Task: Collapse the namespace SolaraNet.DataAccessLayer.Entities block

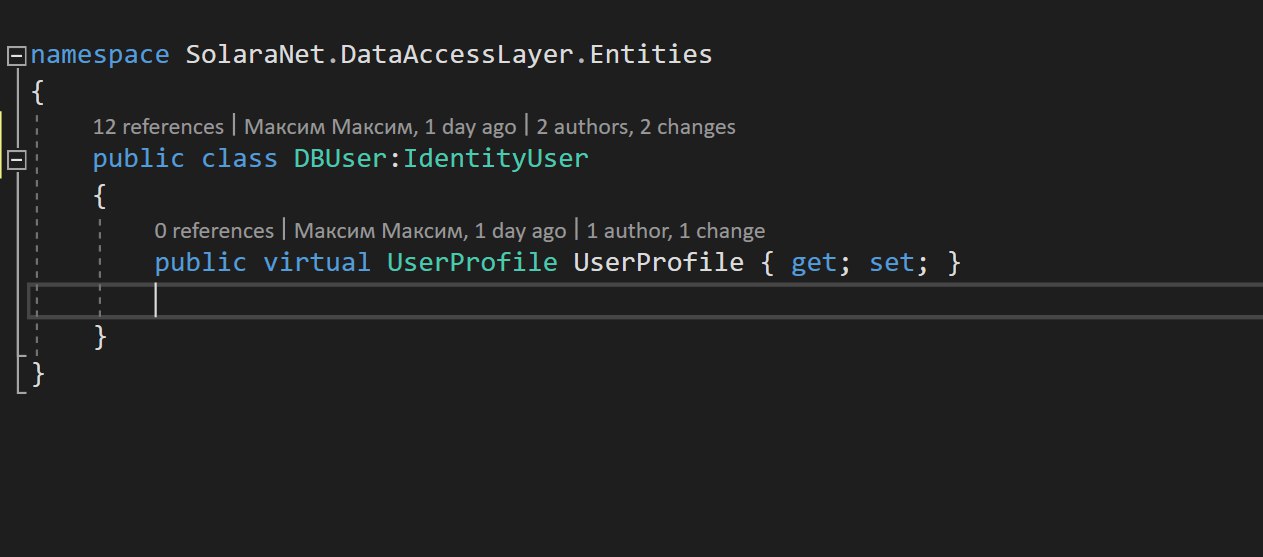Action: point(17,56)
